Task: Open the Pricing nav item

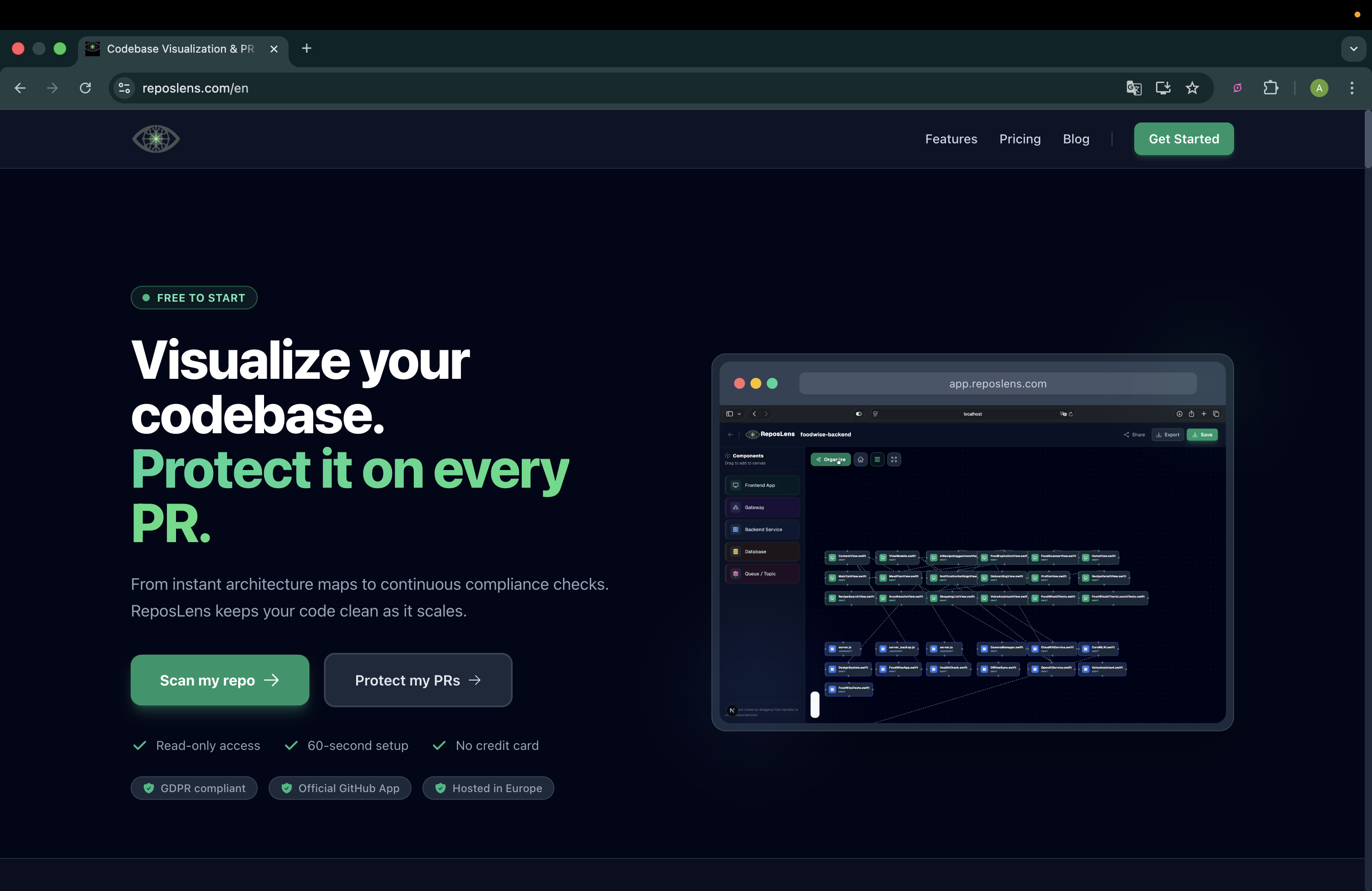Action: [x=1019, y=139]
